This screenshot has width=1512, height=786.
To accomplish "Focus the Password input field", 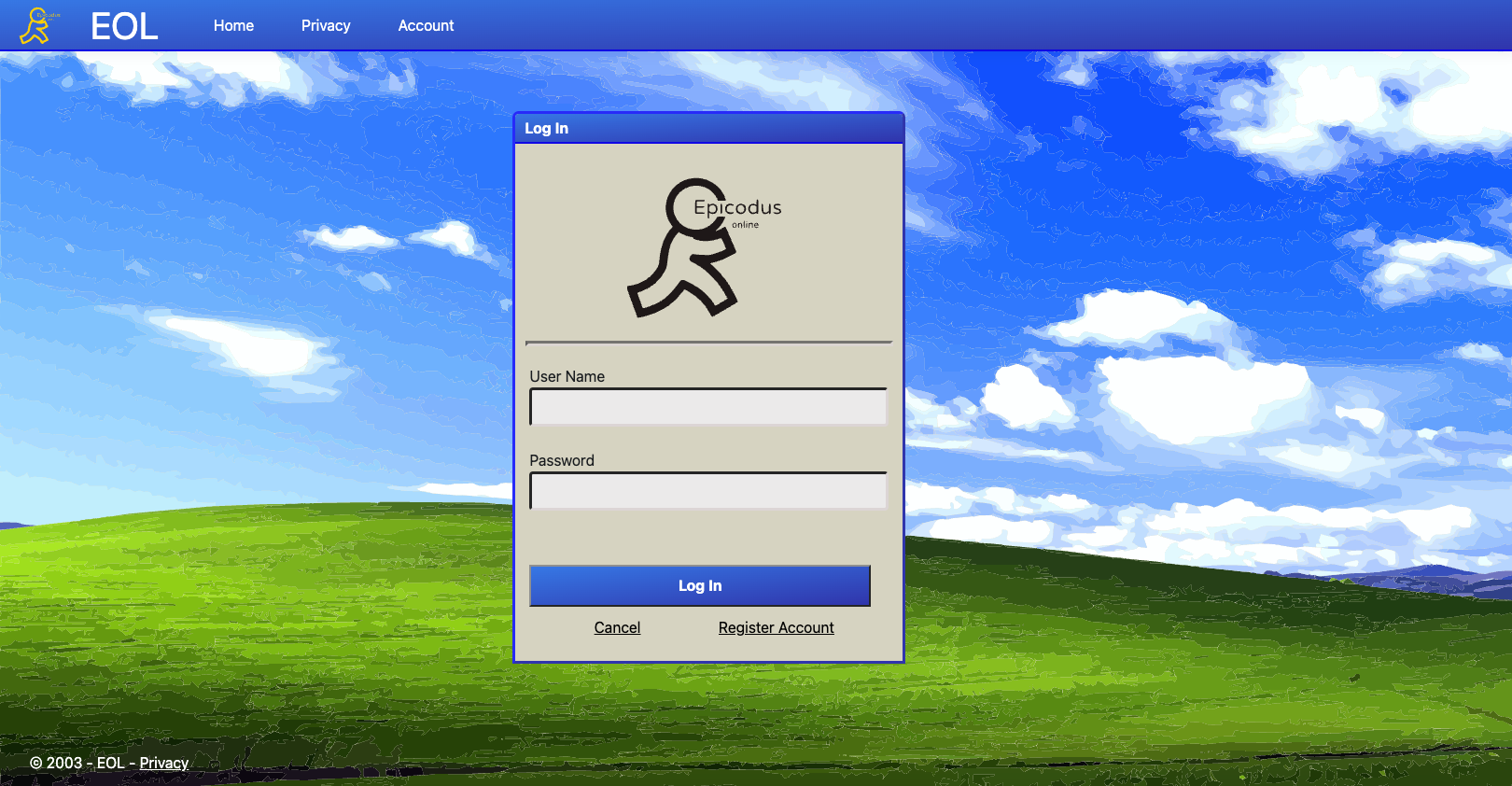I will point(708,491).
